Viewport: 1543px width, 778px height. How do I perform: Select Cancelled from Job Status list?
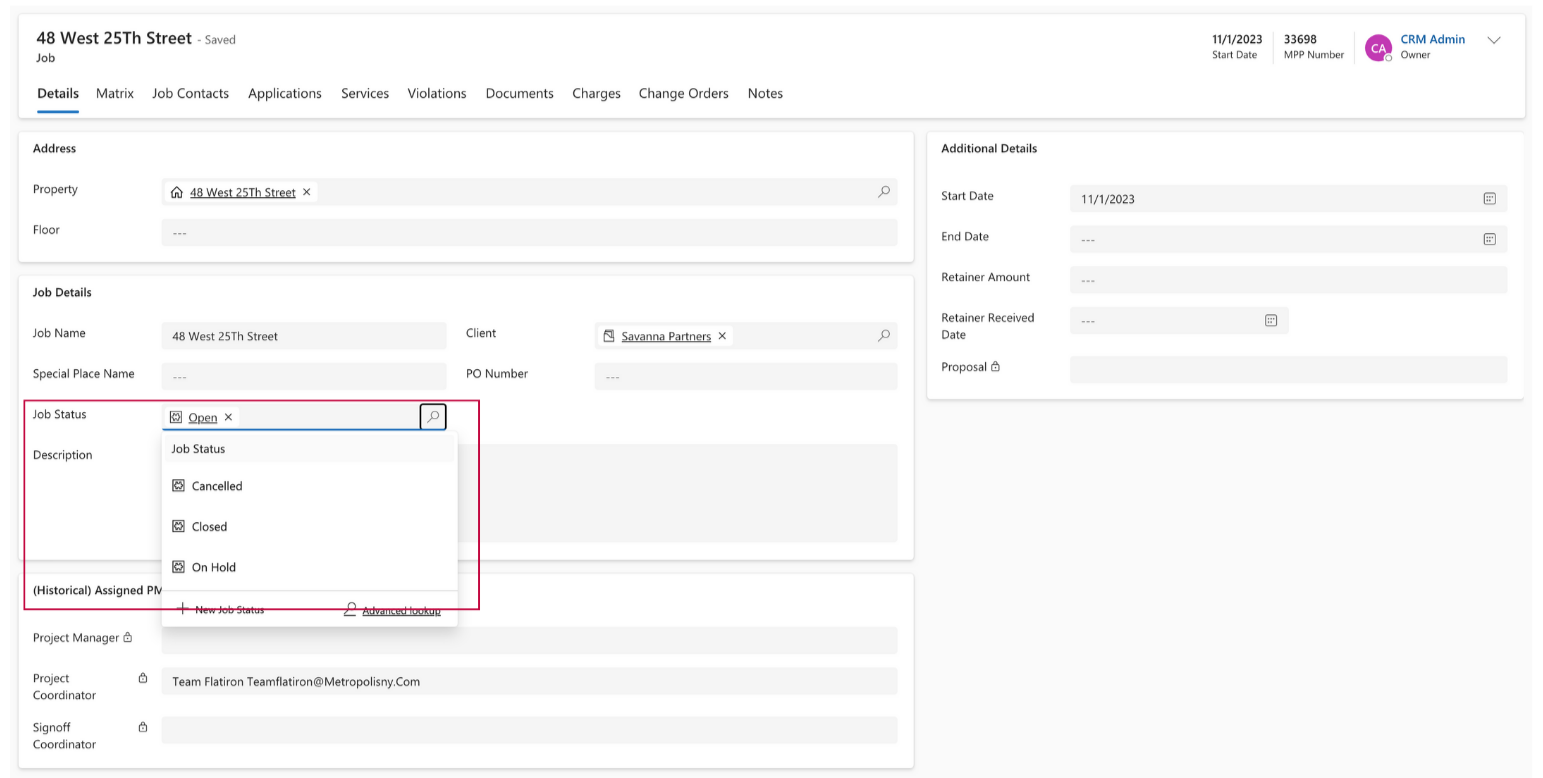coord(217,486)
